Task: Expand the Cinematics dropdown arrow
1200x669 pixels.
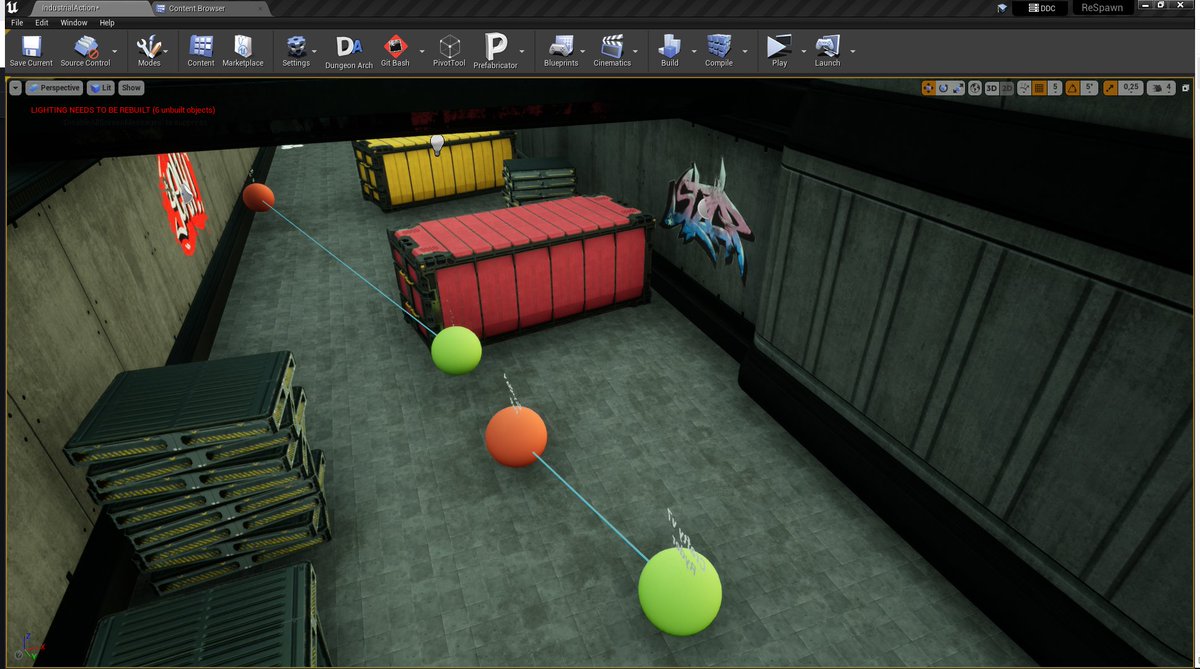Action: (636, 50)
